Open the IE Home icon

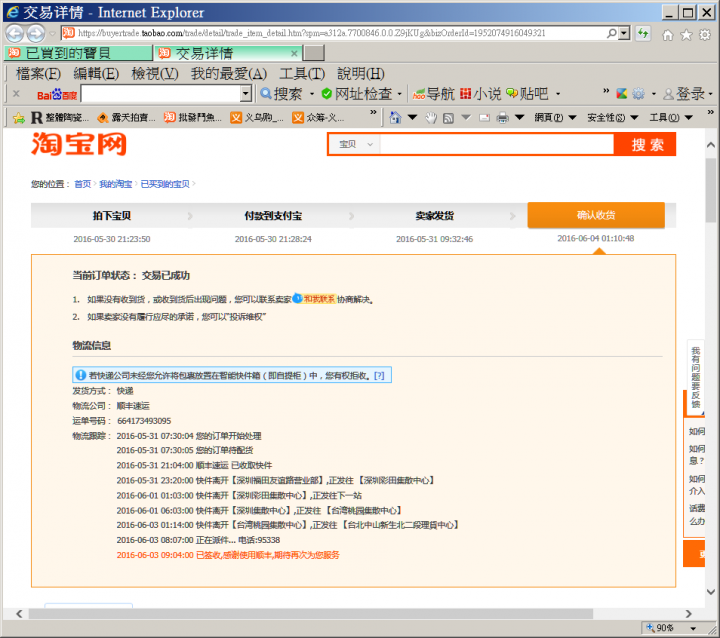[668, 35]
